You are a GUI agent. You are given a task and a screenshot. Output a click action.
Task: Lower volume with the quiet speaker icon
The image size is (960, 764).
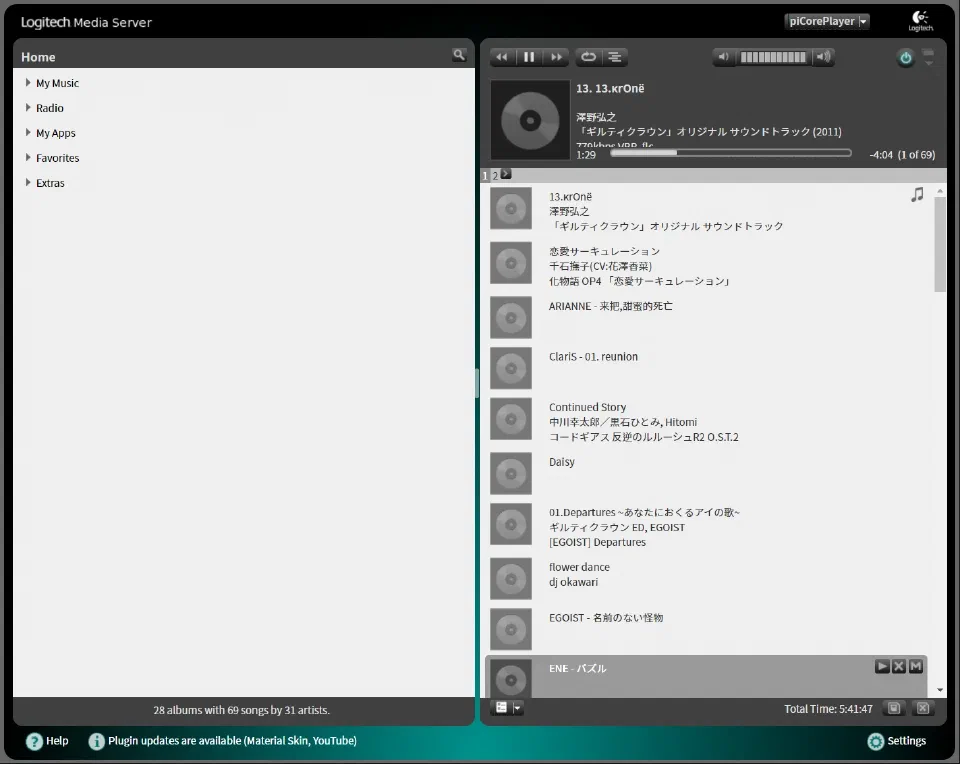[x=724, y=57]
